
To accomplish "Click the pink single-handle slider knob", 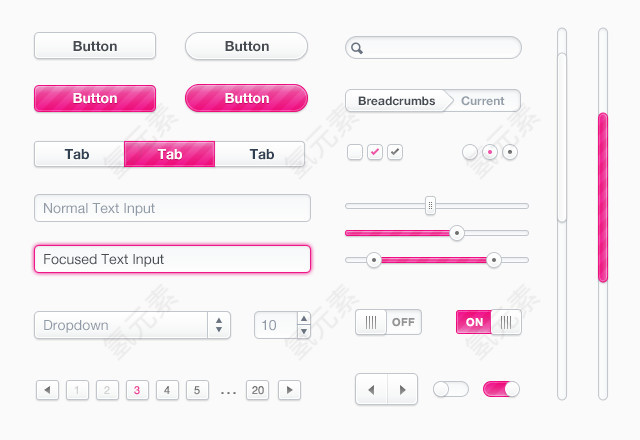I will (x=457, y=233).
